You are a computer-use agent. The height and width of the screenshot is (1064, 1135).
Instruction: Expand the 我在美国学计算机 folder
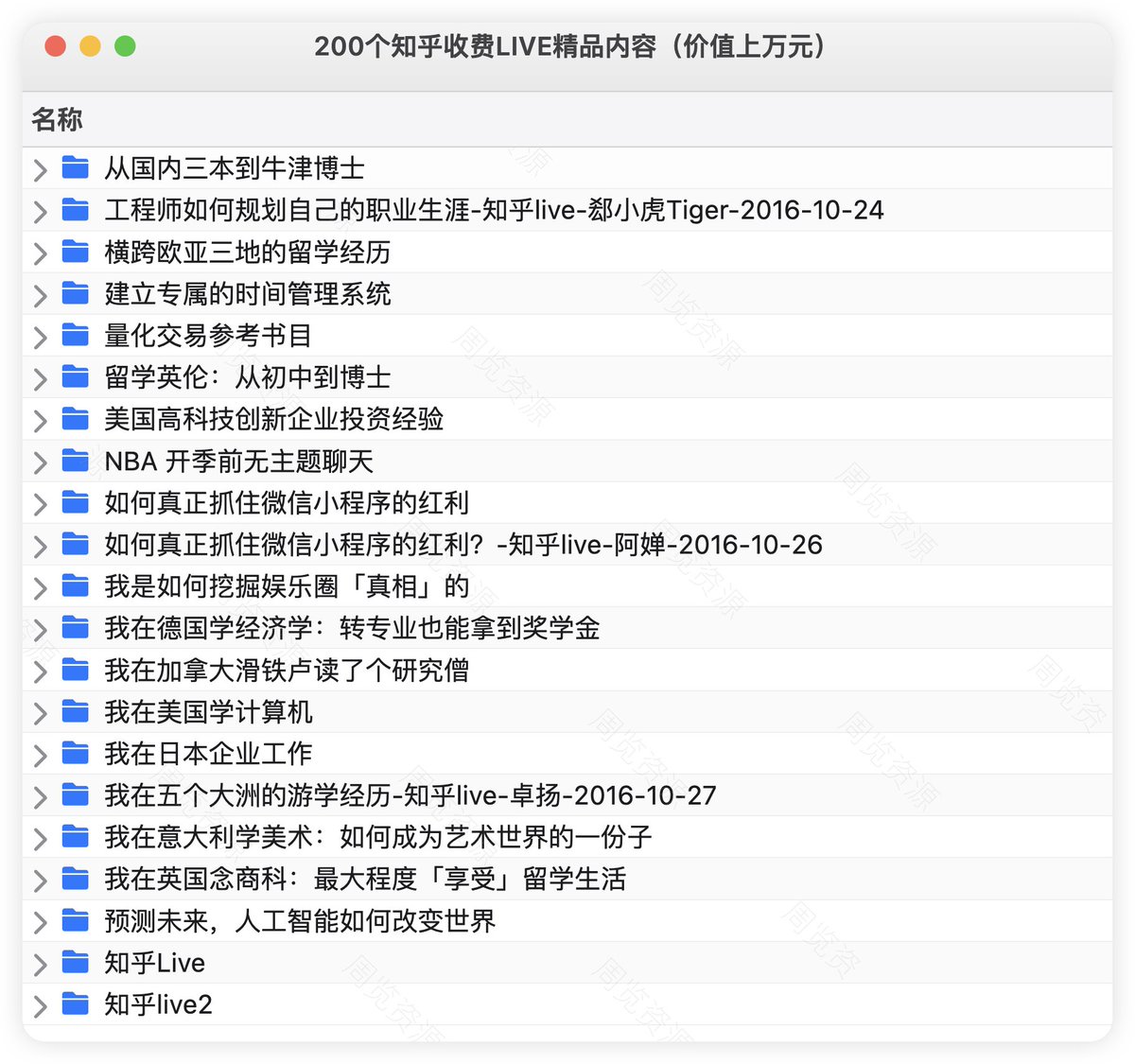(x=40, y=713)
